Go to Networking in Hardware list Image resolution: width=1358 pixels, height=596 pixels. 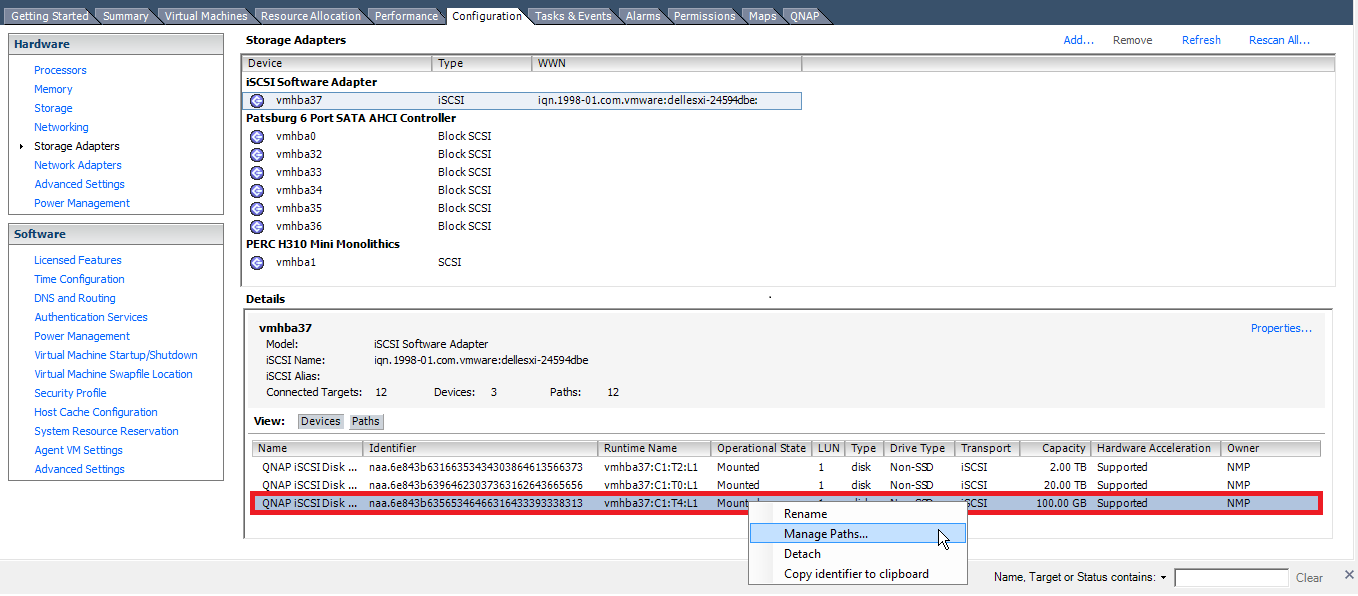click(x=61, y=127)
